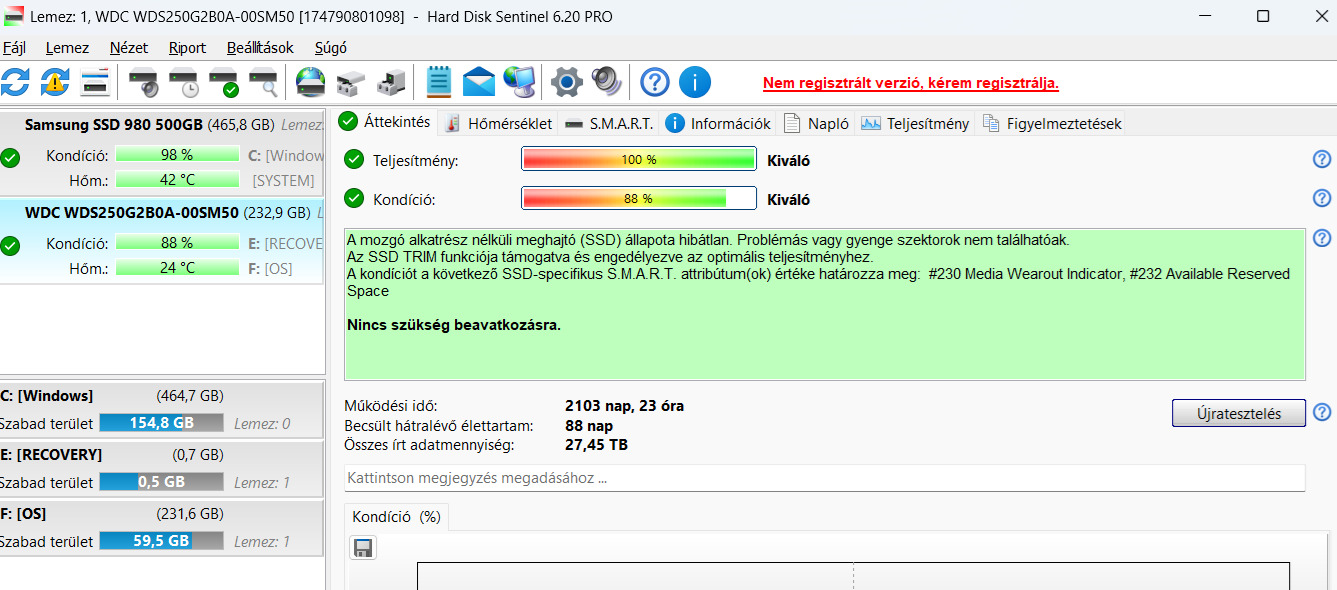The height and width of the screenshot is (590, 1337).
Task: Switch to the Áttekintés tab
Action: tap(385, 122)
